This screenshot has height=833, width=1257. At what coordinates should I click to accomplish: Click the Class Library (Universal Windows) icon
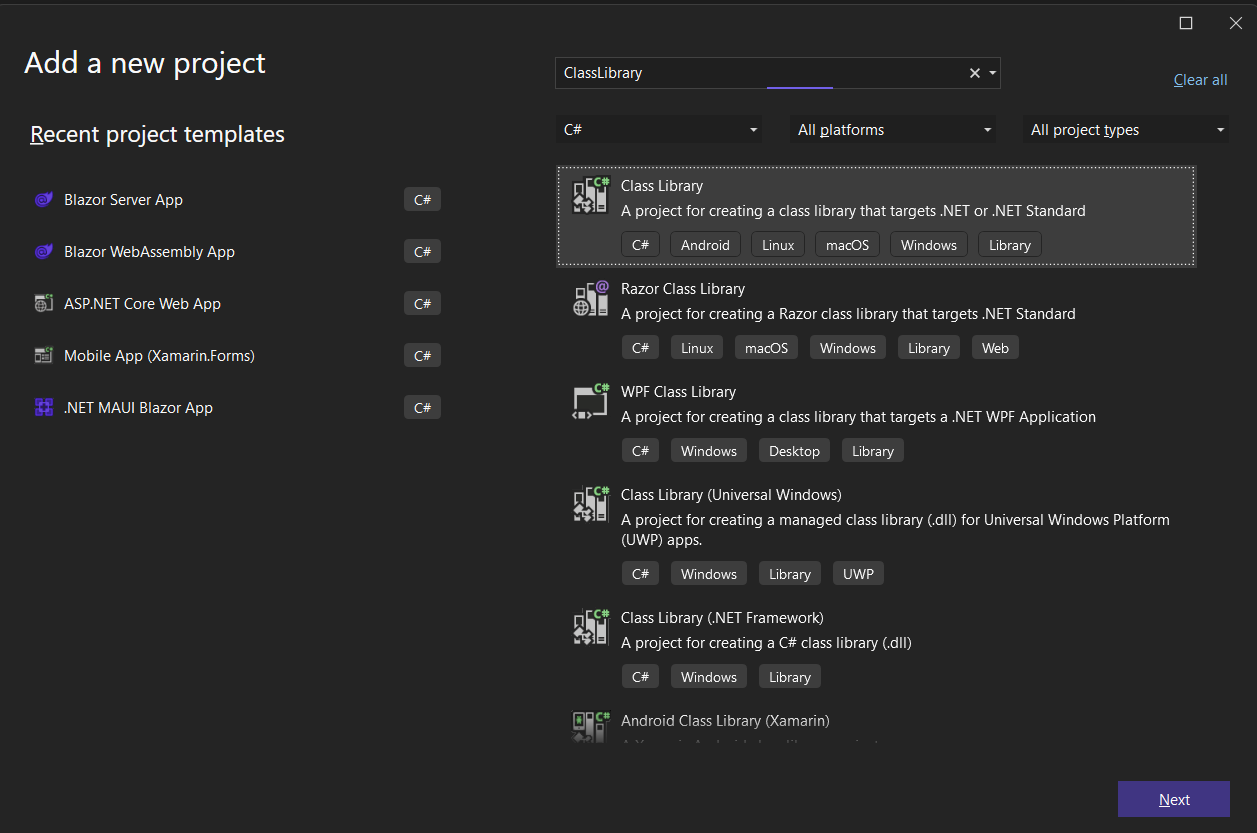point(591,505)
